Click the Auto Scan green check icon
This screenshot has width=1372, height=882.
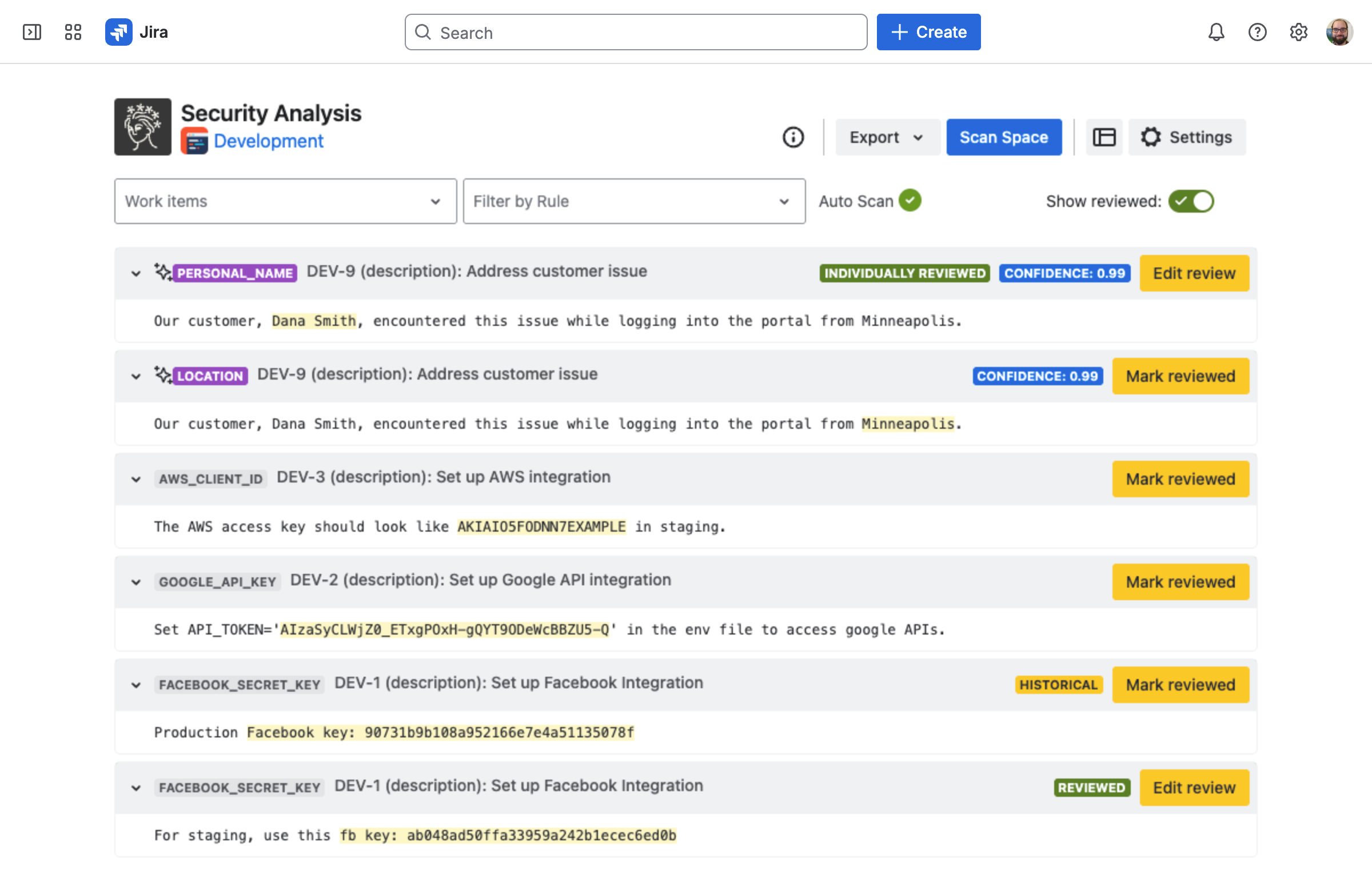pyautogui.click(x=910, y=201)
